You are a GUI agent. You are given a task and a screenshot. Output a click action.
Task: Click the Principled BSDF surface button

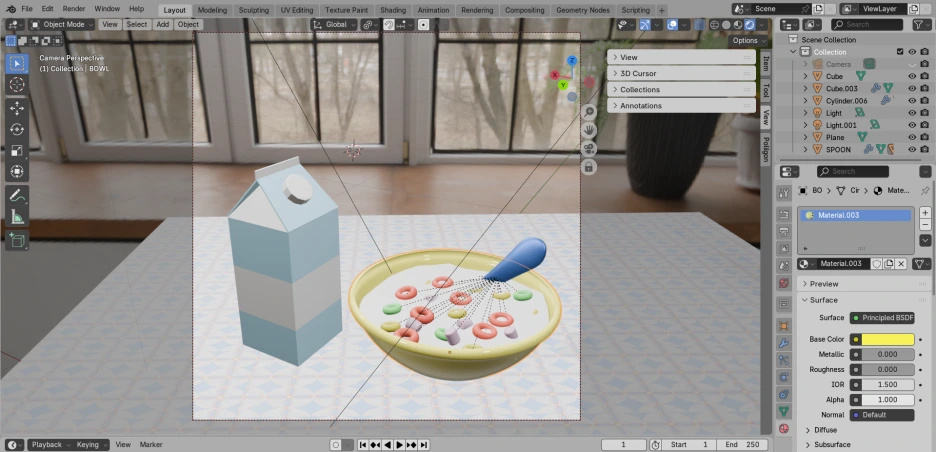(882, 318)
